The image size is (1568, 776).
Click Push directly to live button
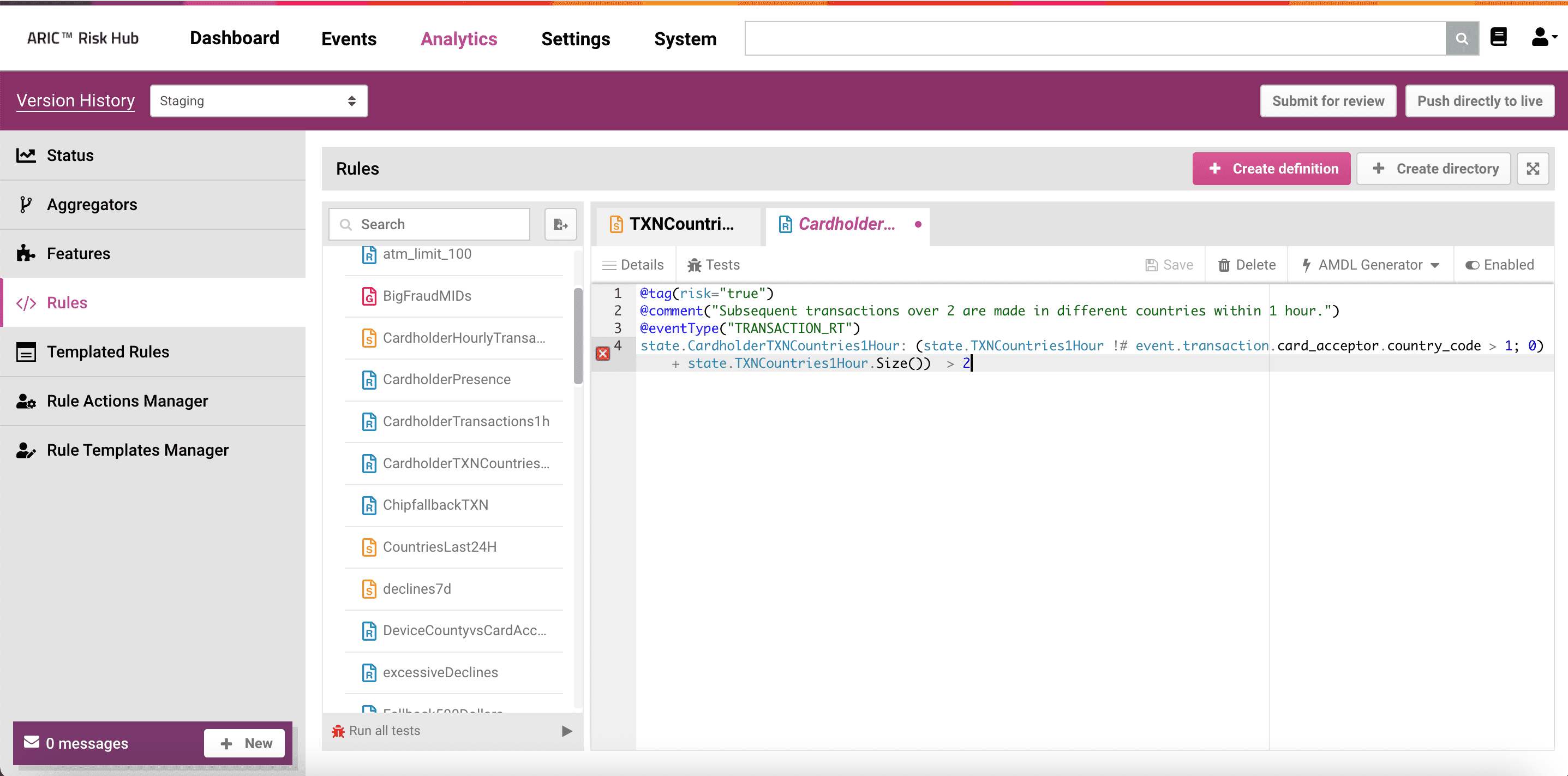pyautogui.click(x=1479, y=101)
